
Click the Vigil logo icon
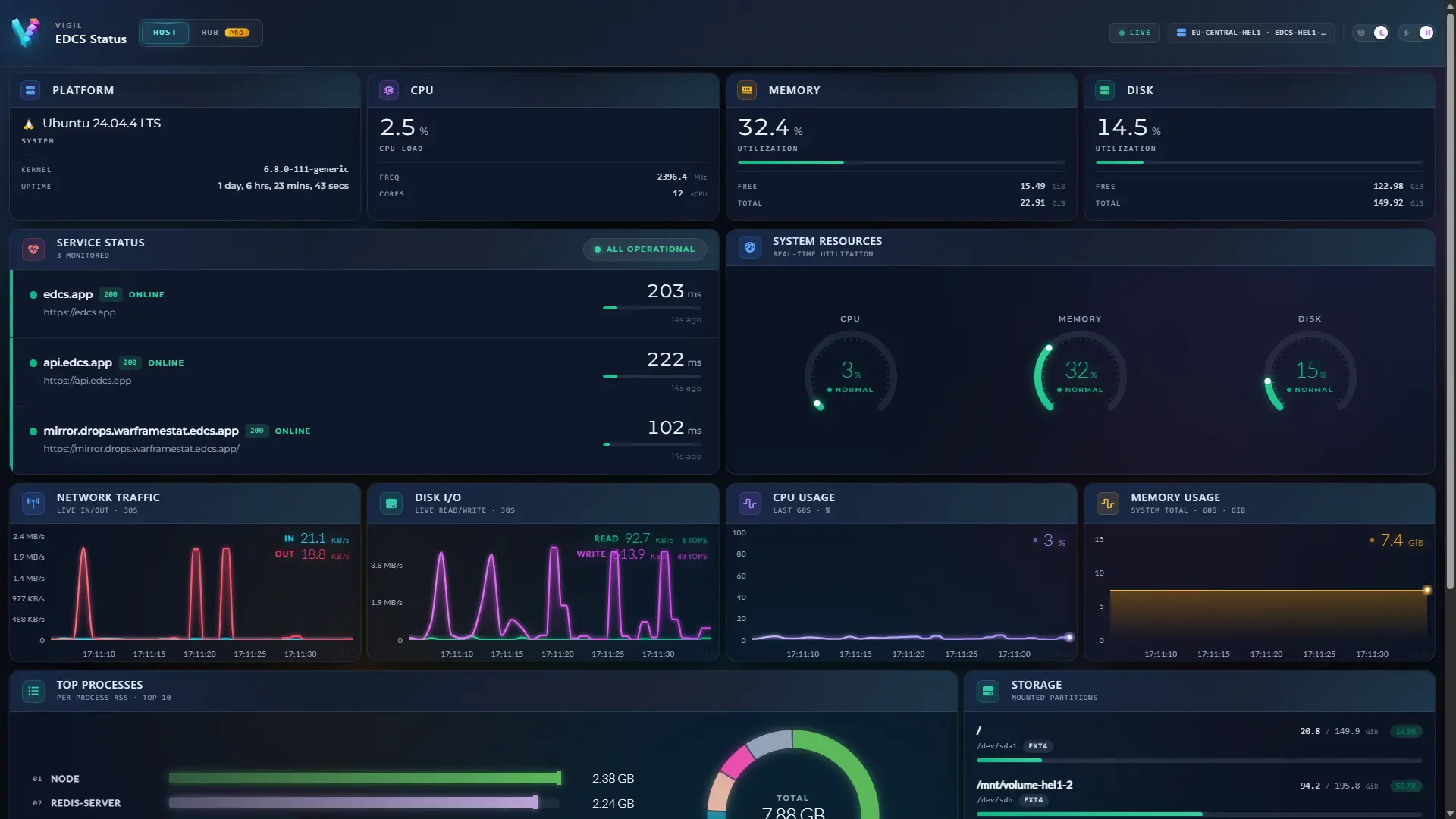pos(25,32)
